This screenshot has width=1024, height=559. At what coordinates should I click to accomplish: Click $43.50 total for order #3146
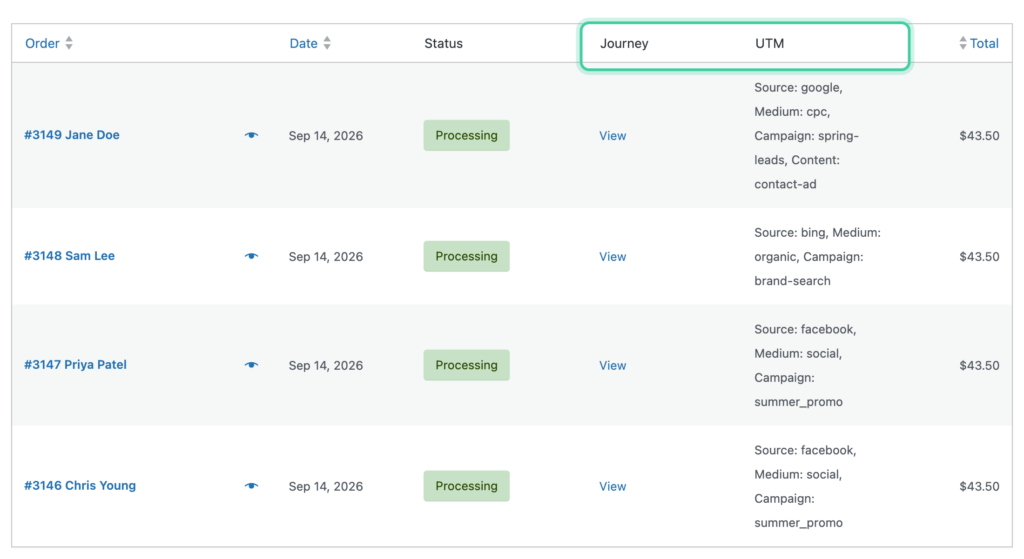click(979, 487)
